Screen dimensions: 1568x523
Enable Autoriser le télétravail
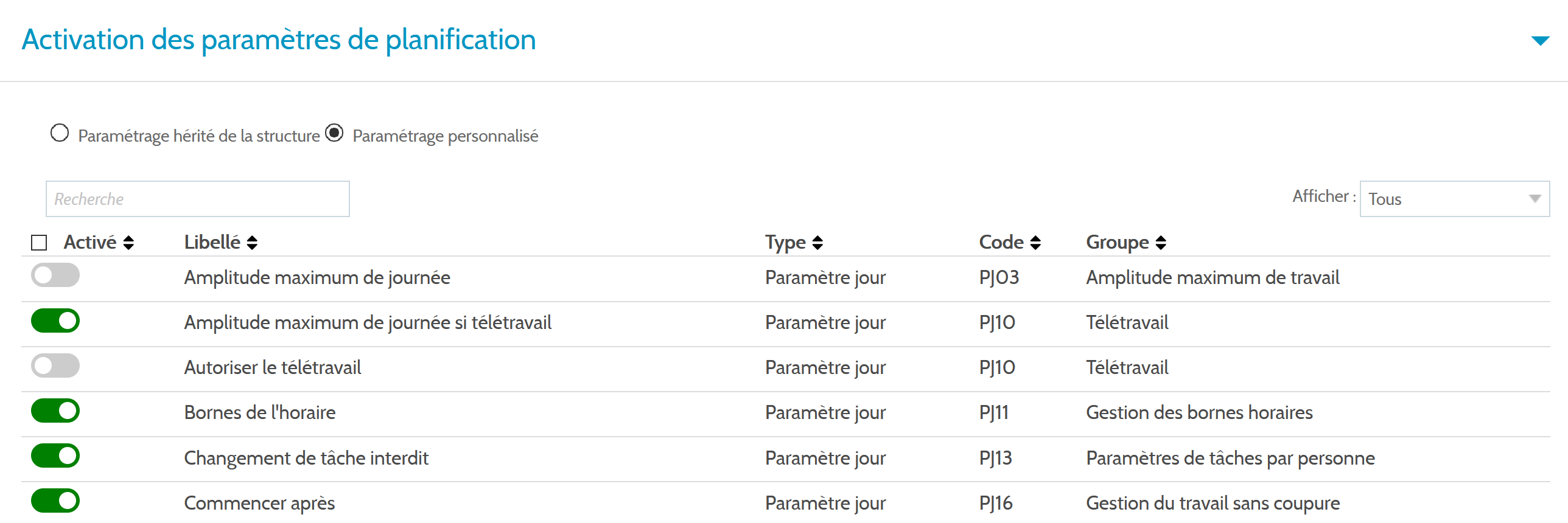(x=55, y=365)
